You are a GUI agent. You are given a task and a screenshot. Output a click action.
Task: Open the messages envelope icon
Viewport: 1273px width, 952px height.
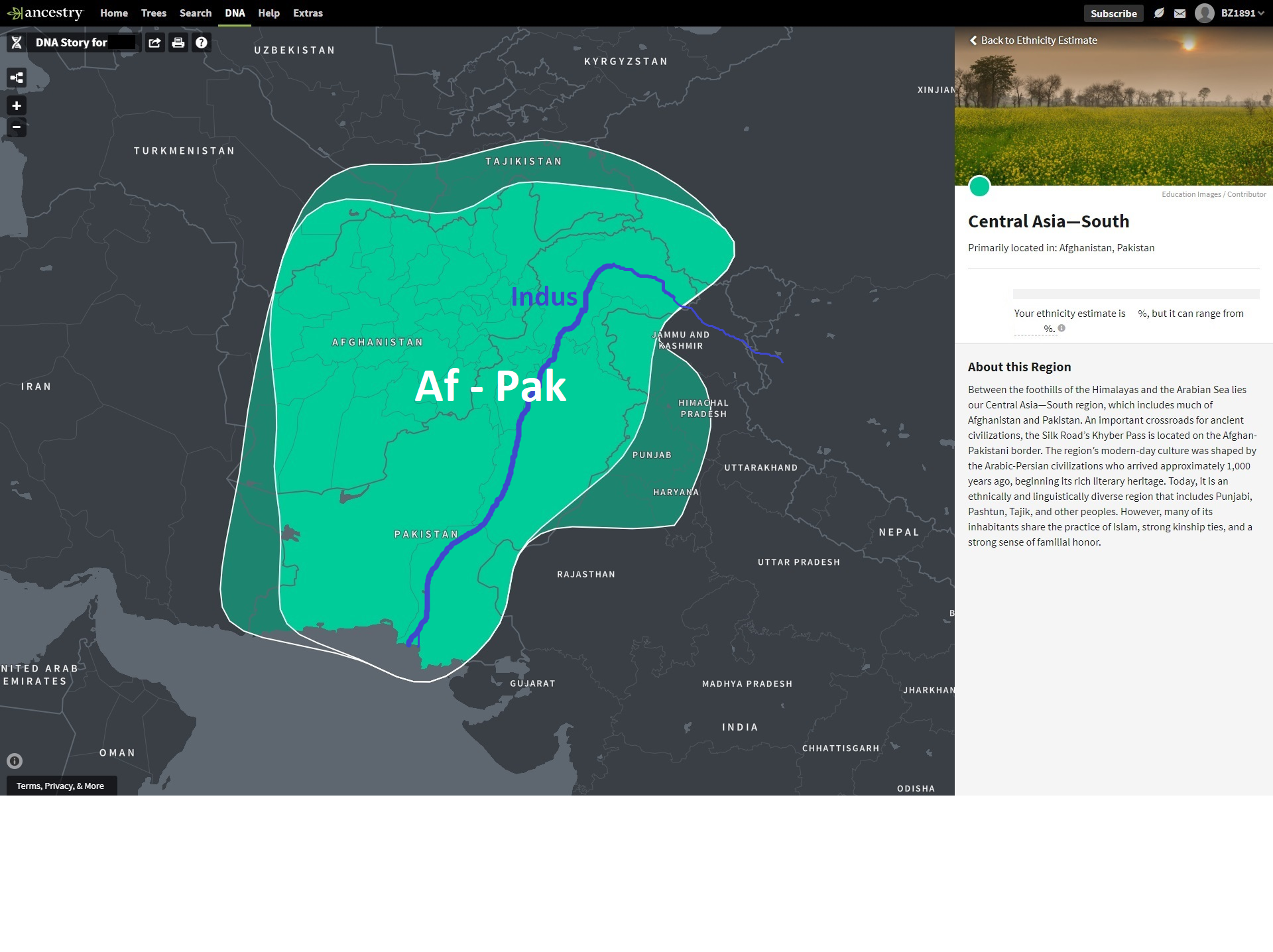click(x=1180, y=13)
